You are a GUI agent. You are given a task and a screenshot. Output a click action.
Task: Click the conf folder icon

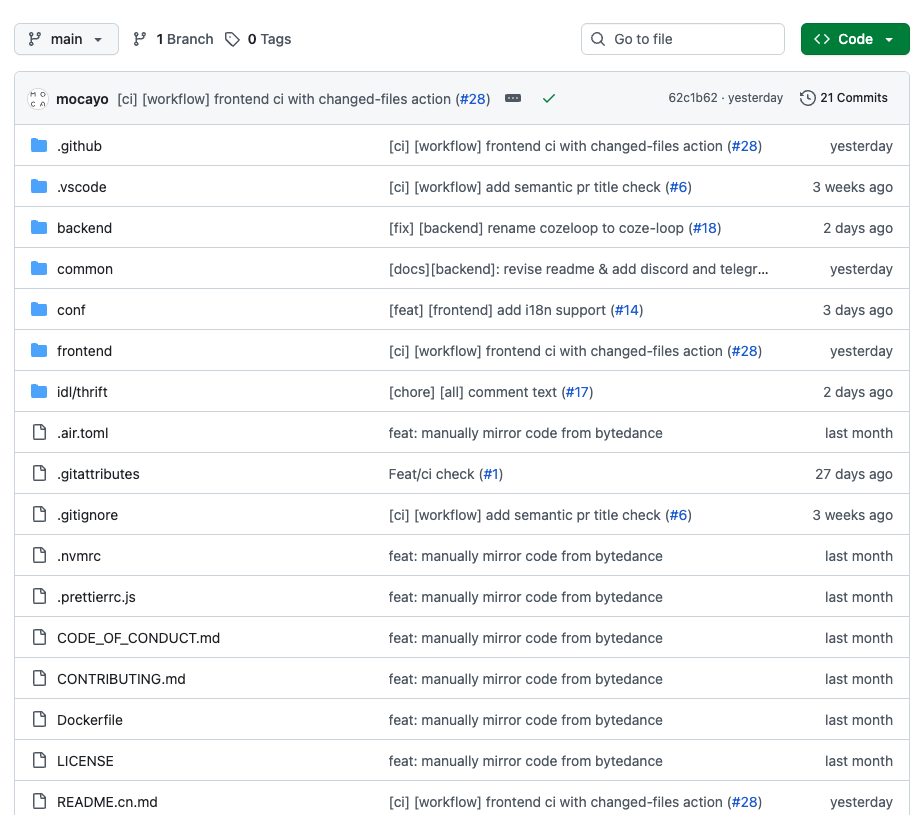point(39,309)
